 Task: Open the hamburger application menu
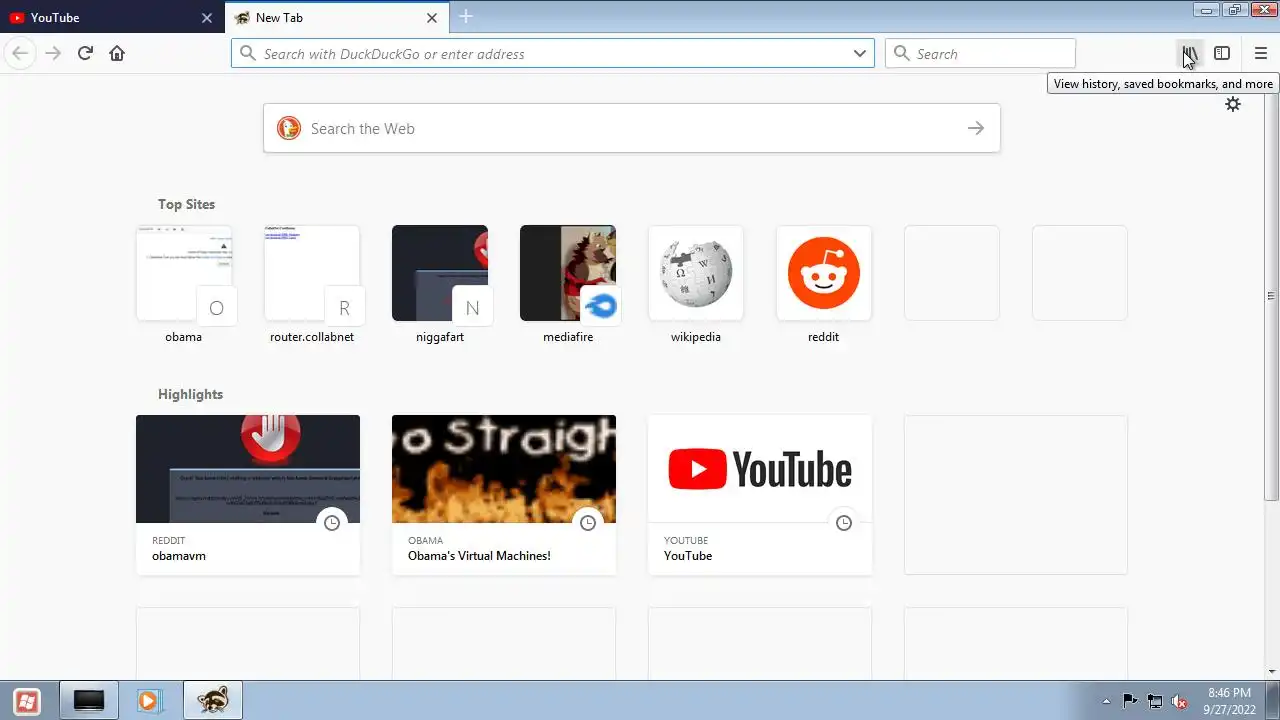[1261, 53]
